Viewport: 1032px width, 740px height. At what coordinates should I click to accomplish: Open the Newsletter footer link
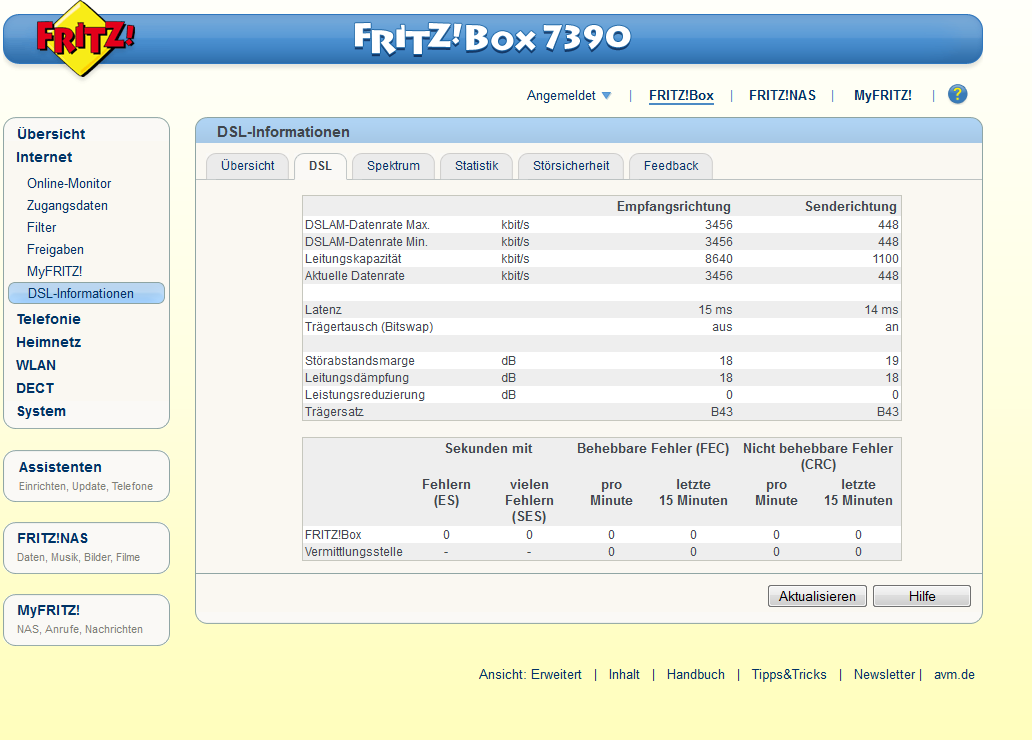[x=885, y=675]
